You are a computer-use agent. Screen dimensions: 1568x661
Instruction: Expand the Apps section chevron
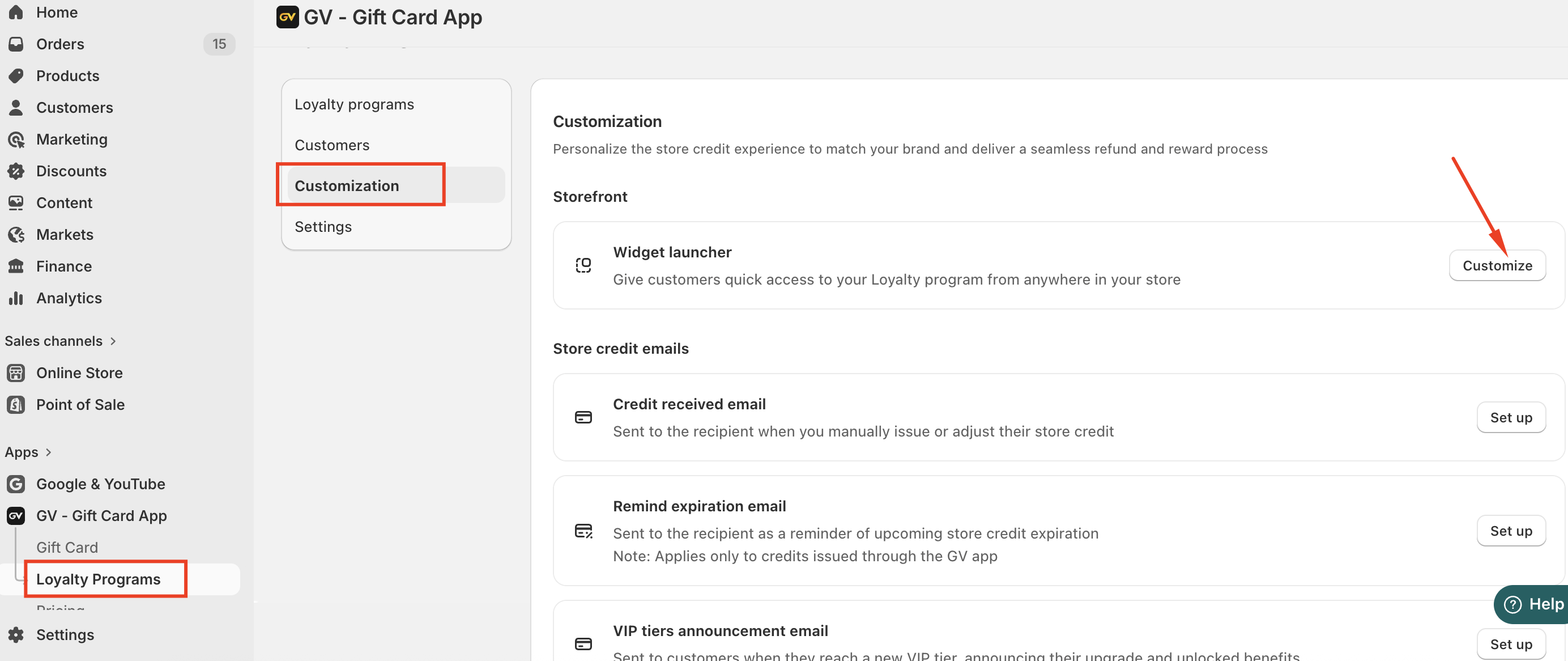click(49, 452)
